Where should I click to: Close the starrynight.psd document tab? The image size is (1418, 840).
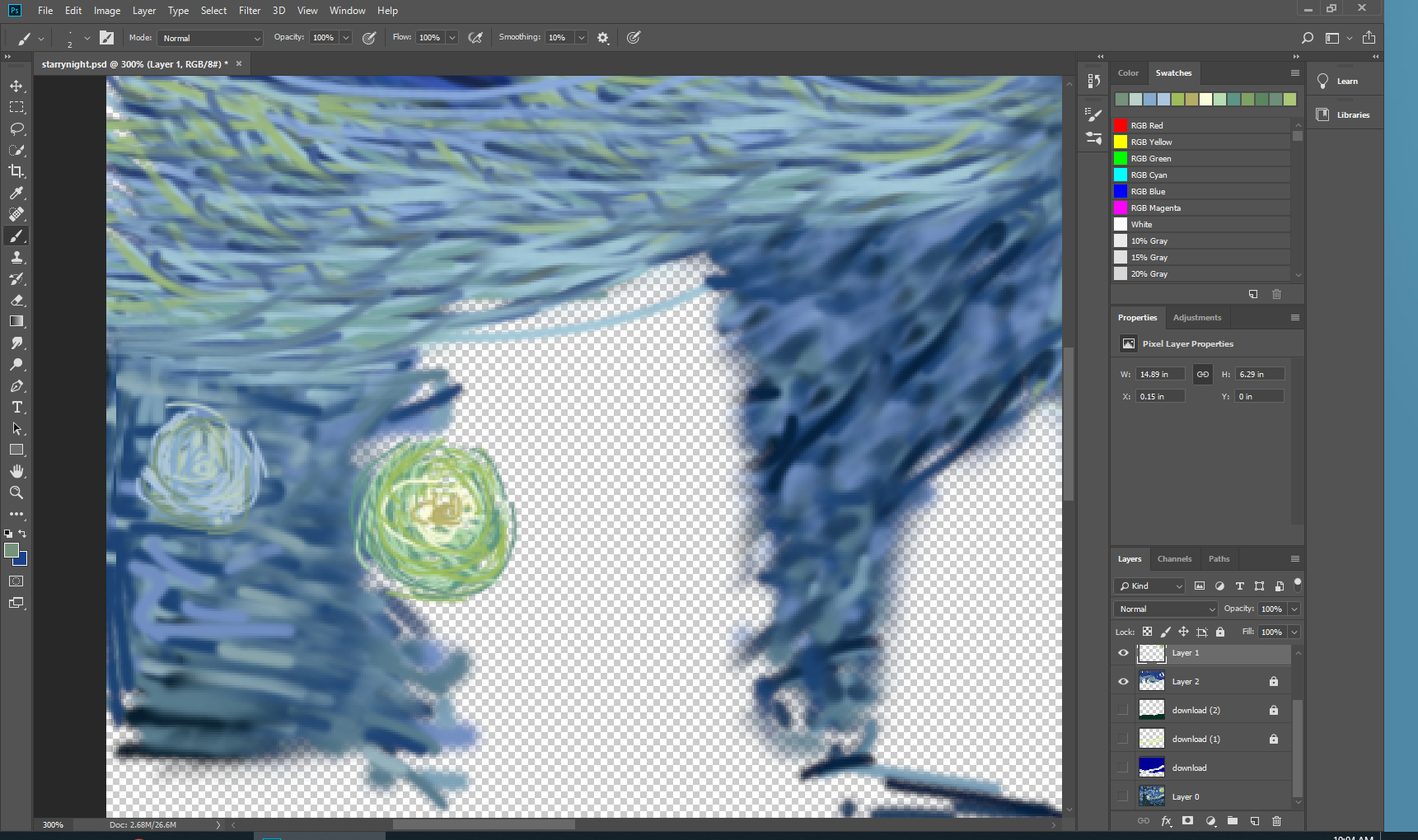tap(239, 63)
